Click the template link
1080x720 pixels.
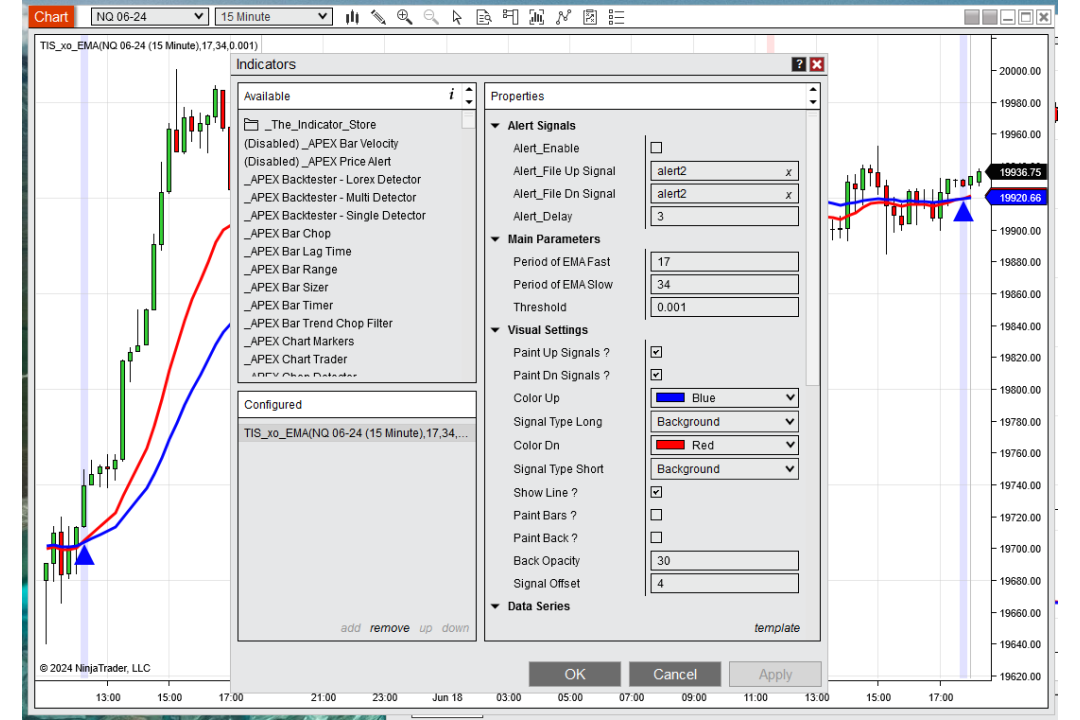click(777, 628)
